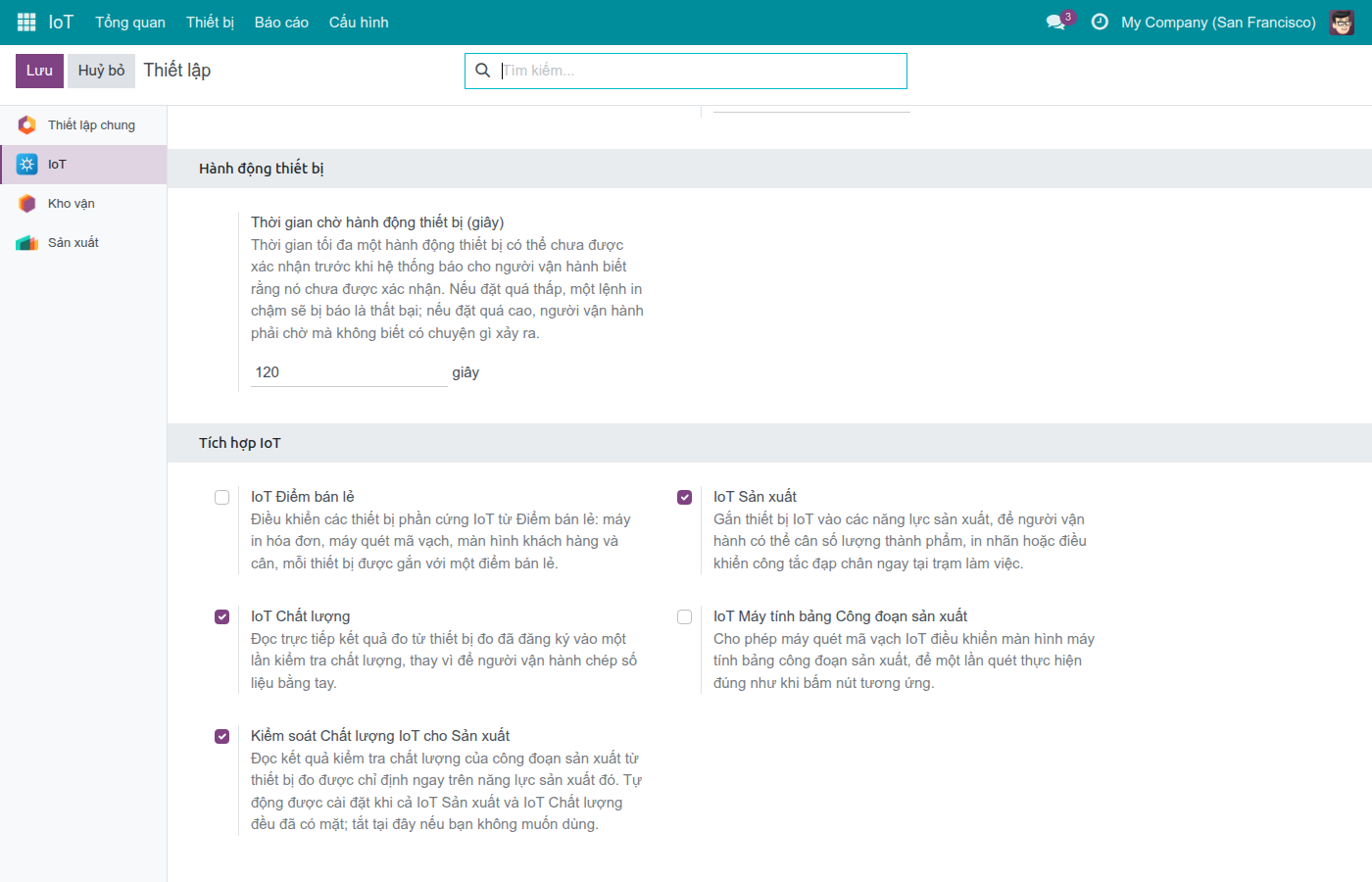The width and height of the screenshot is (1372, 882).
Task: Select the Thiết lập chung settings icon
Action: click(26, 125)
